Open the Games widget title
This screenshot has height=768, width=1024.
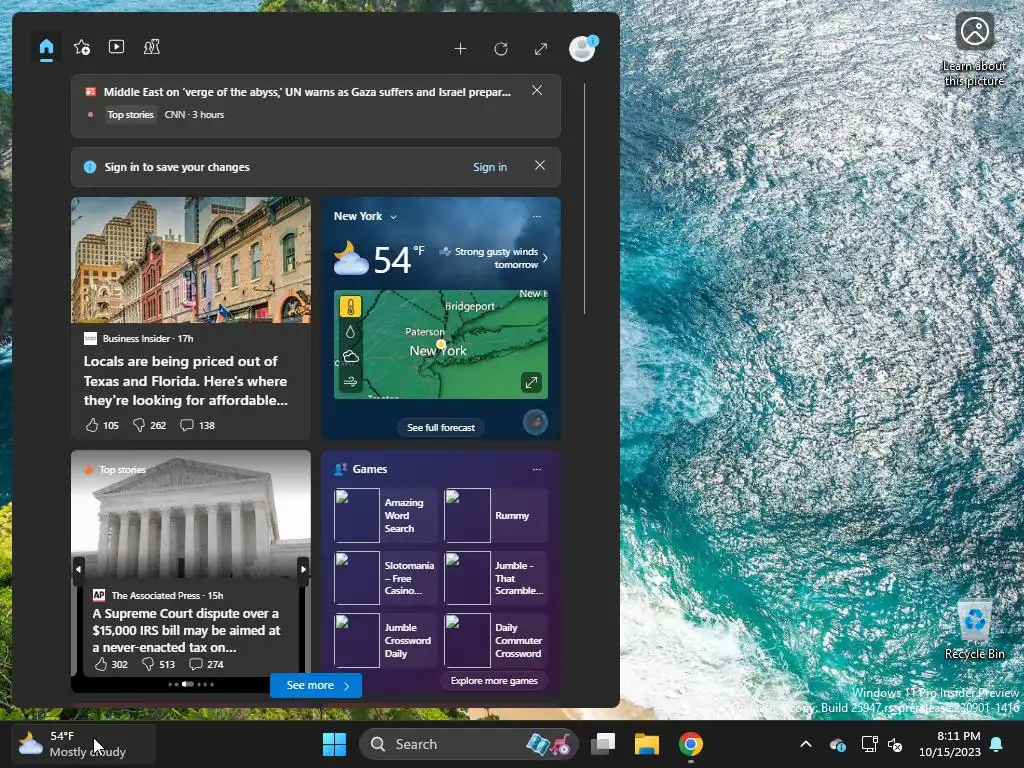pos(370,469)
